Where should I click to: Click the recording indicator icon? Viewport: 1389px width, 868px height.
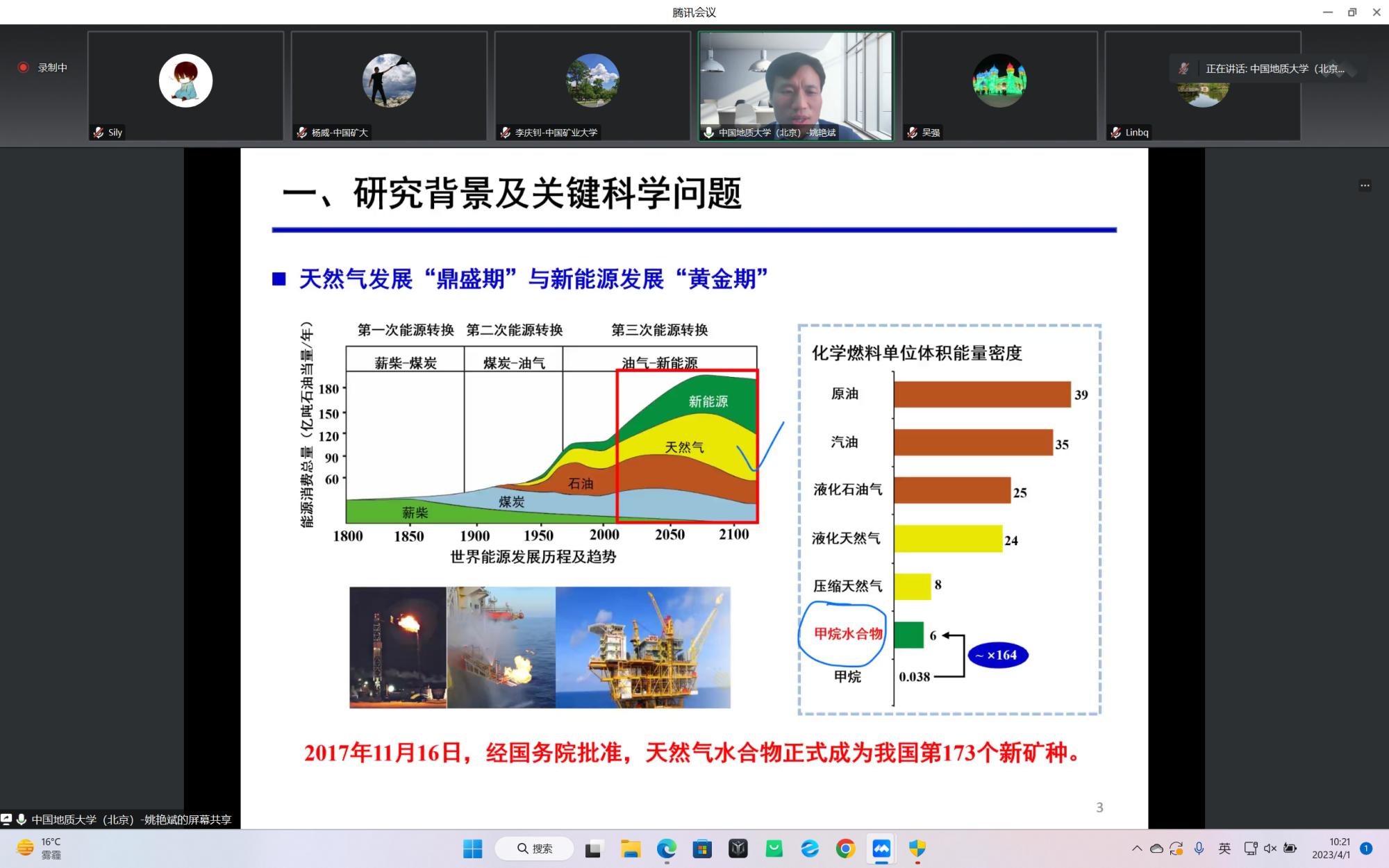pos(23,67)
